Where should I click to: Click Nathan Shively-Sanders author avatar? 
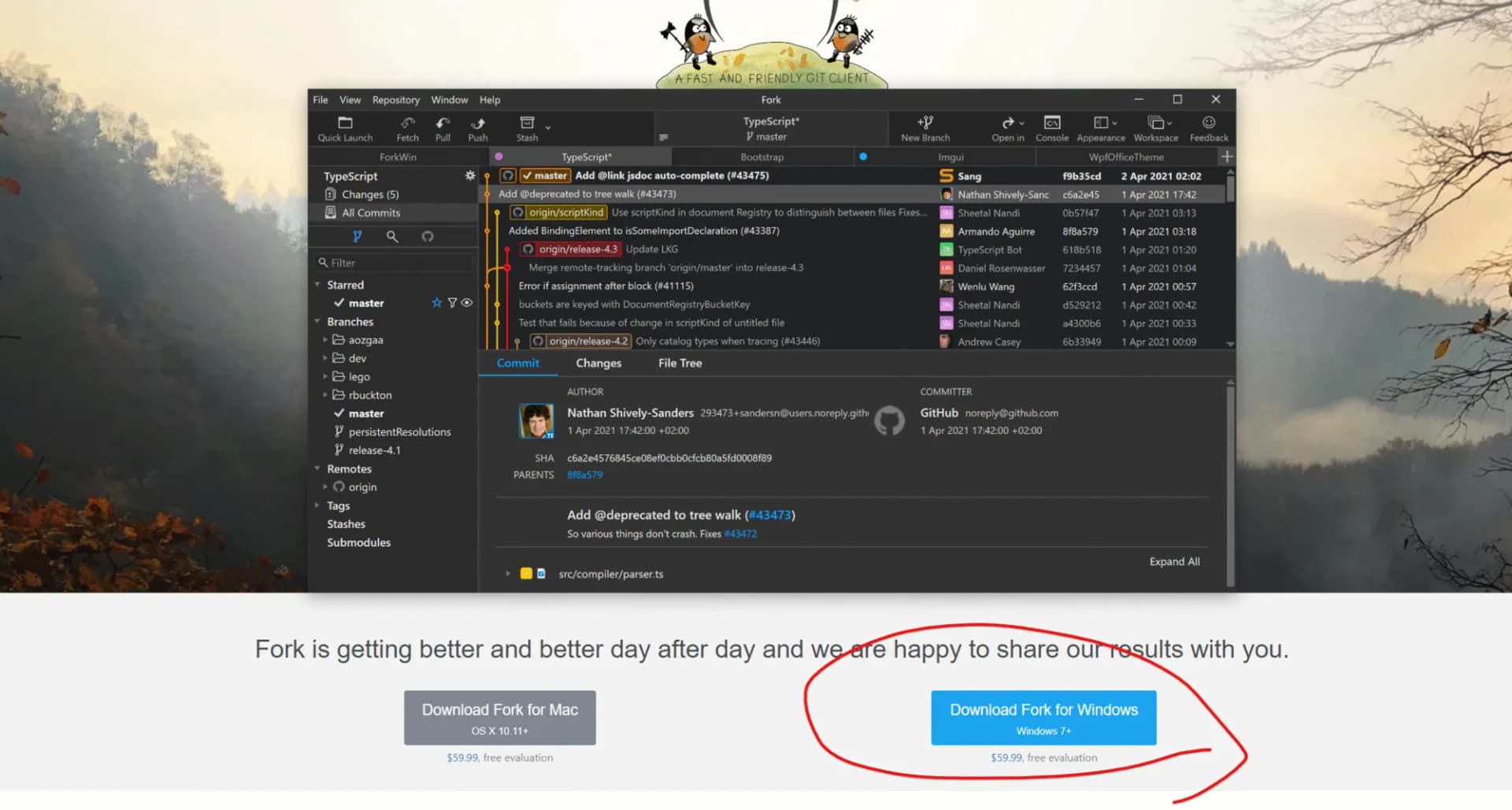coord(536,421)
